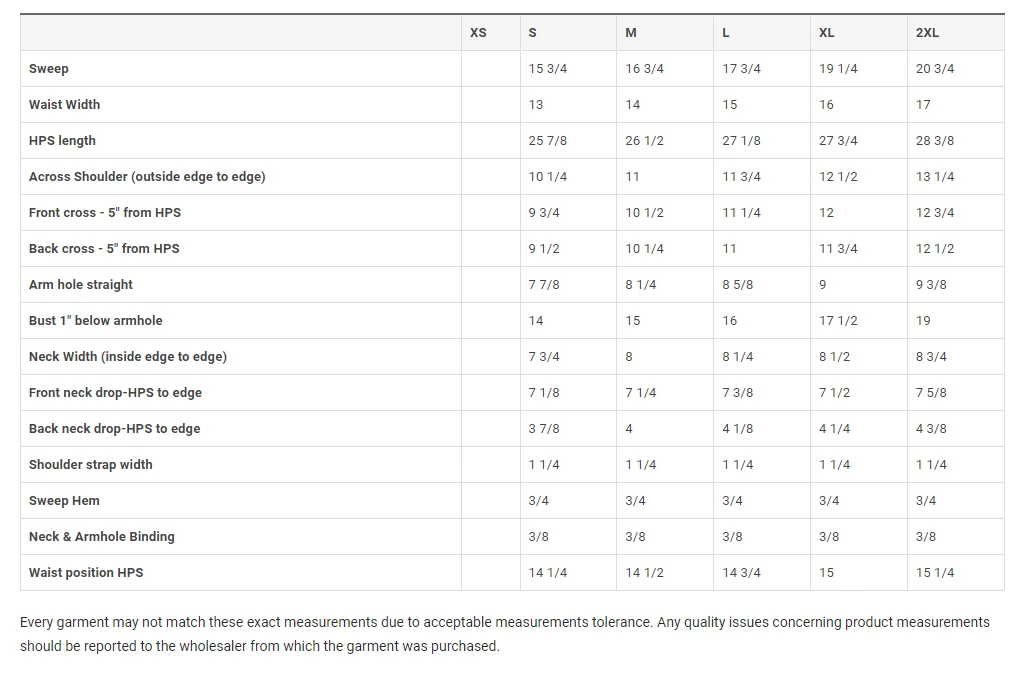Click the HPS length row label

point(62,141)
